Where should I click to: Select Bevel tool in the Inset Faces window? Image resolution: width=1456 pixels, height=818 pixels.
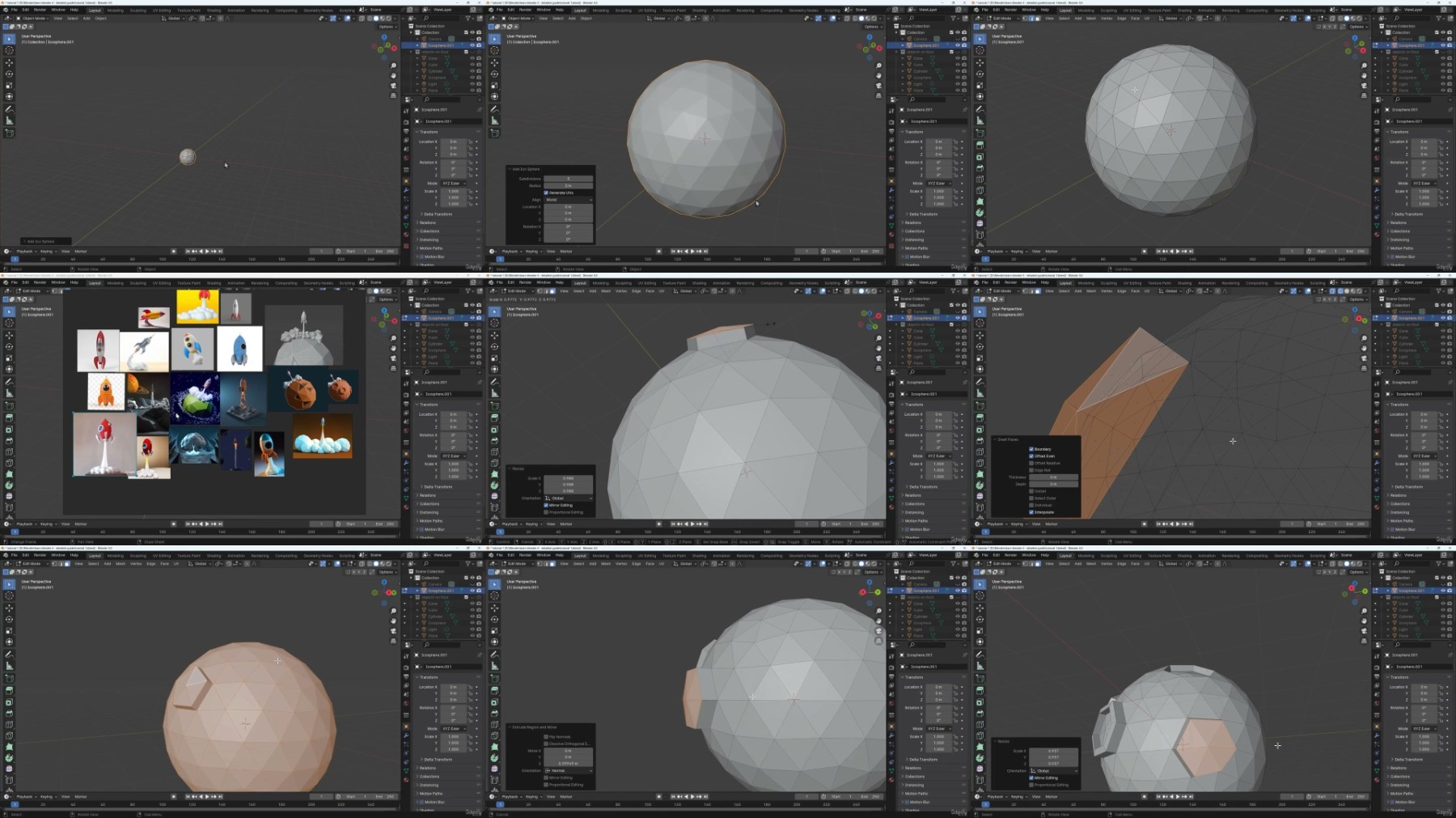point(980,440)
